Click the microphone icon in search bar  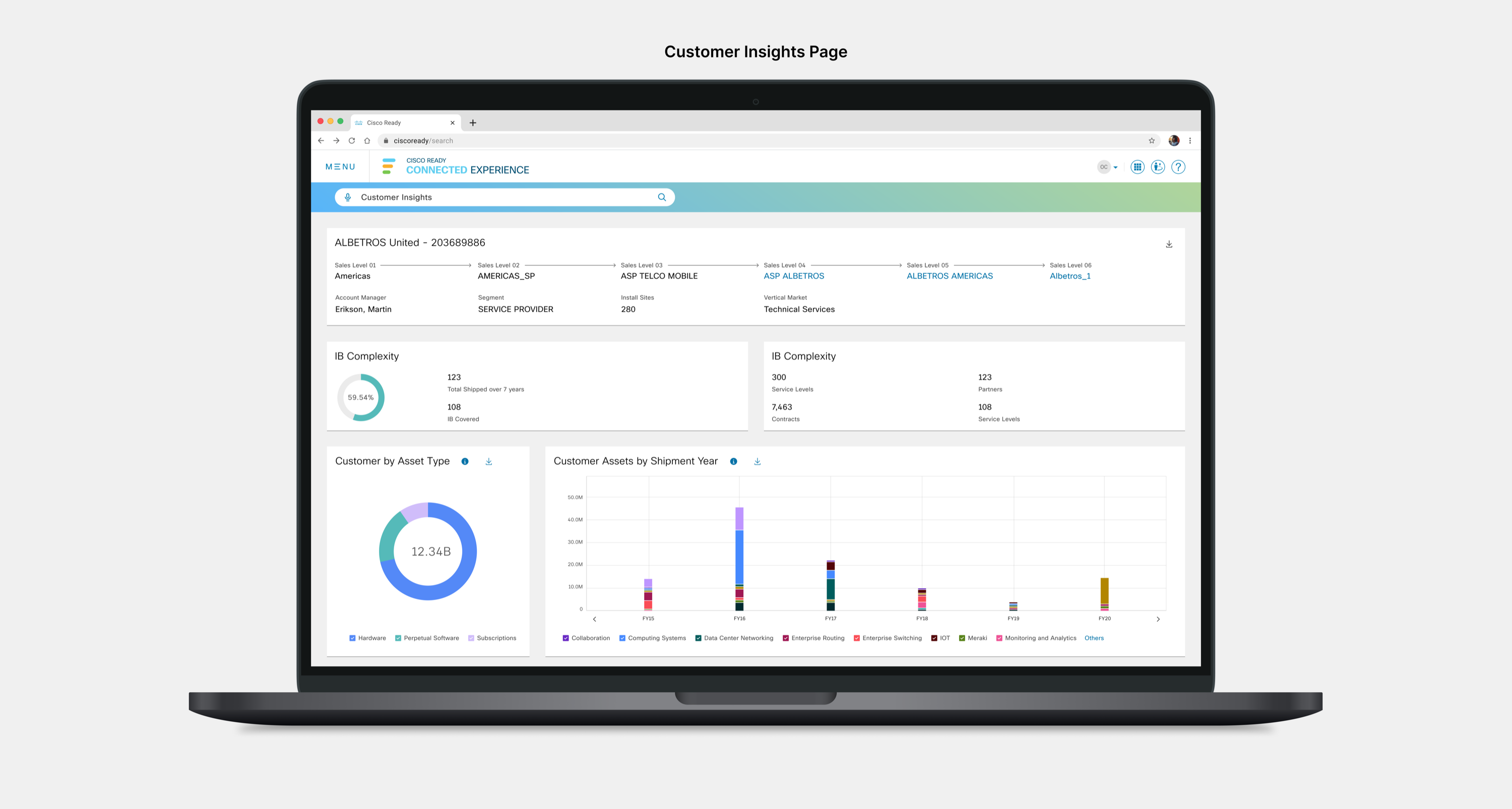(x=347, y=197)
